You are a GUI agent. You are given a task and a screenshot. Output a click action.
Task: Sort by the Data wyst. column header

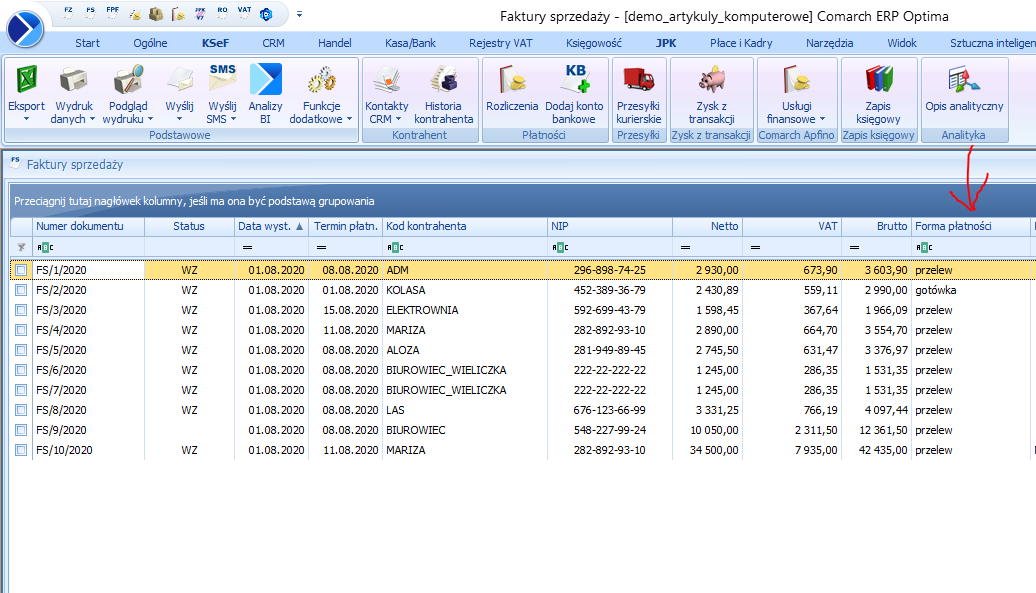[271, 226]
